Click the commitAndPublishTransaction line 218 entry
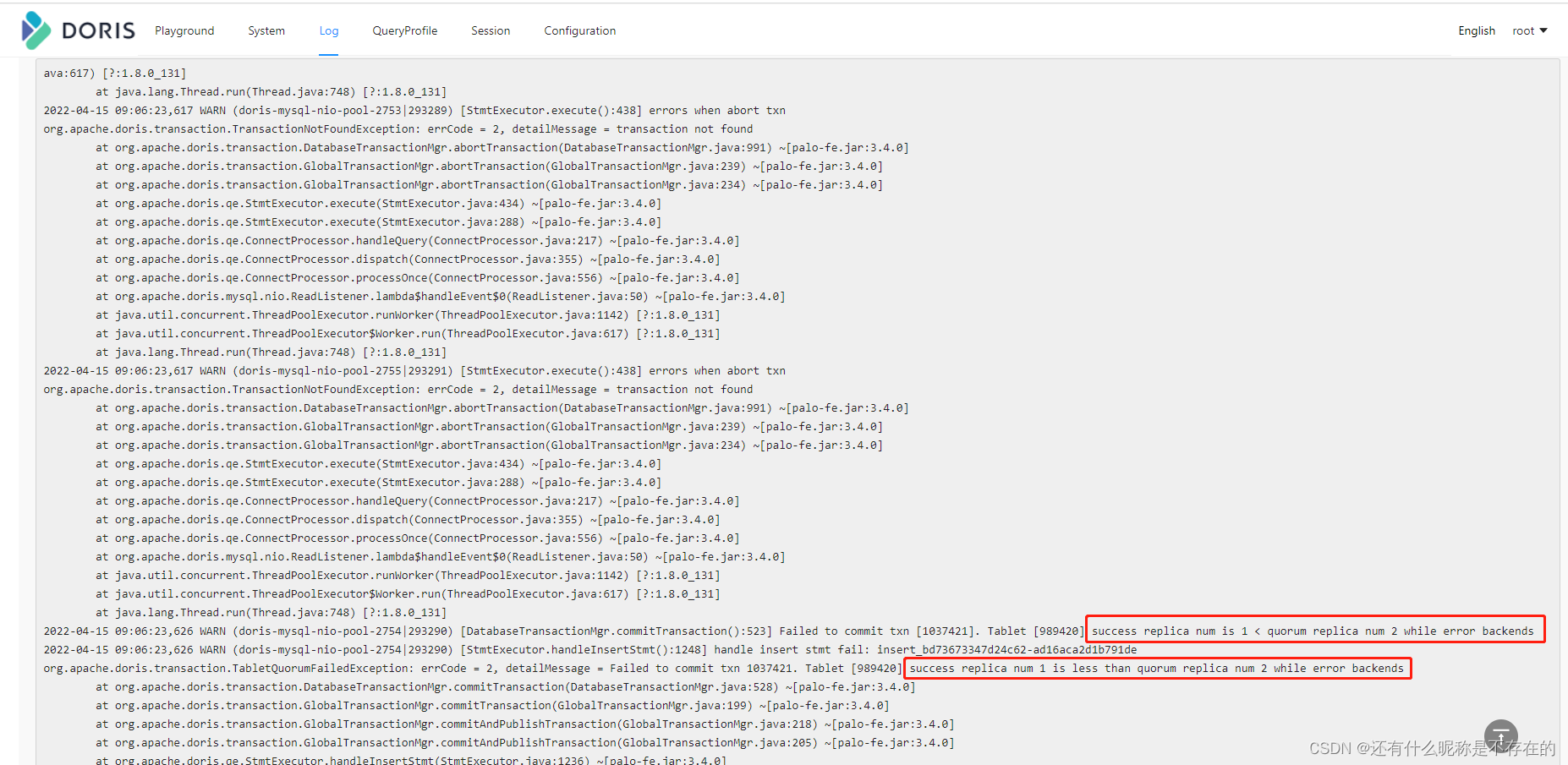This screenshot has width=1568, height=765. pos(525,724)
